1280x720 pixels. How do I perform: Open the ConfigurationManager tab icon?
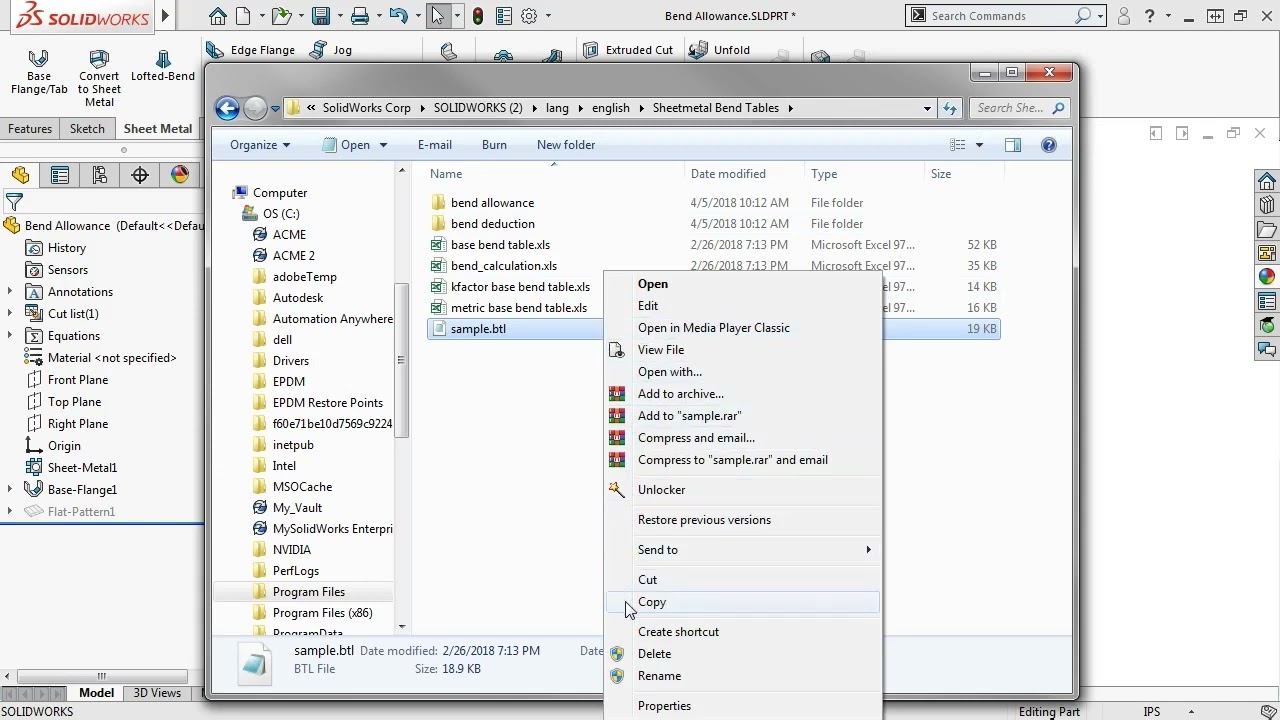pyautogui.click(x=100, y=175)
